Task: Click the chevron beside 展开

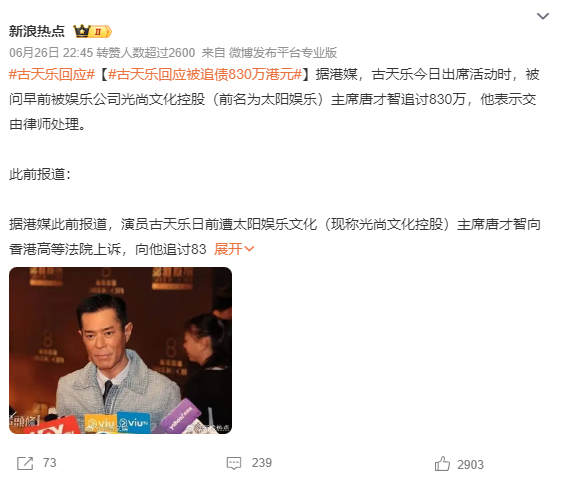Action: coord(249,249)
